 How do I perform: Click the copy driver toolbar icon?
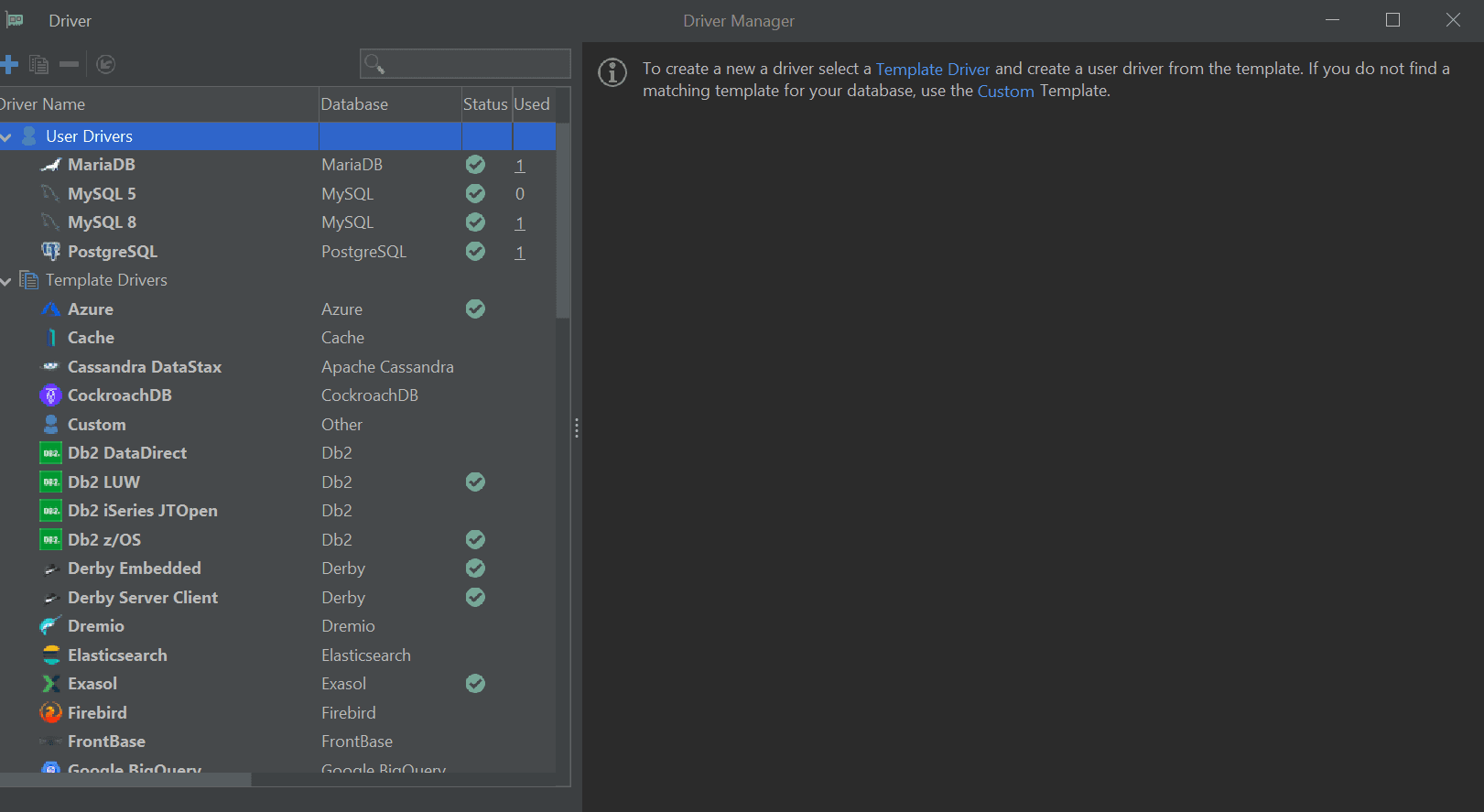click(x=38, y=64)
